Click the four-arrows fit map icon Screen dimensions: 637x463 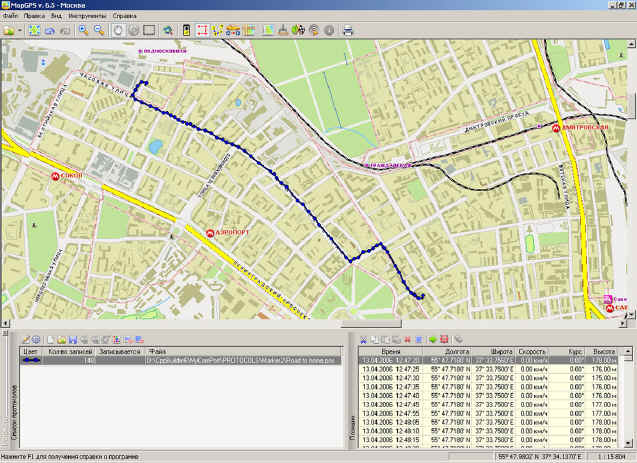pyautogui.click(x=35, y=31)
